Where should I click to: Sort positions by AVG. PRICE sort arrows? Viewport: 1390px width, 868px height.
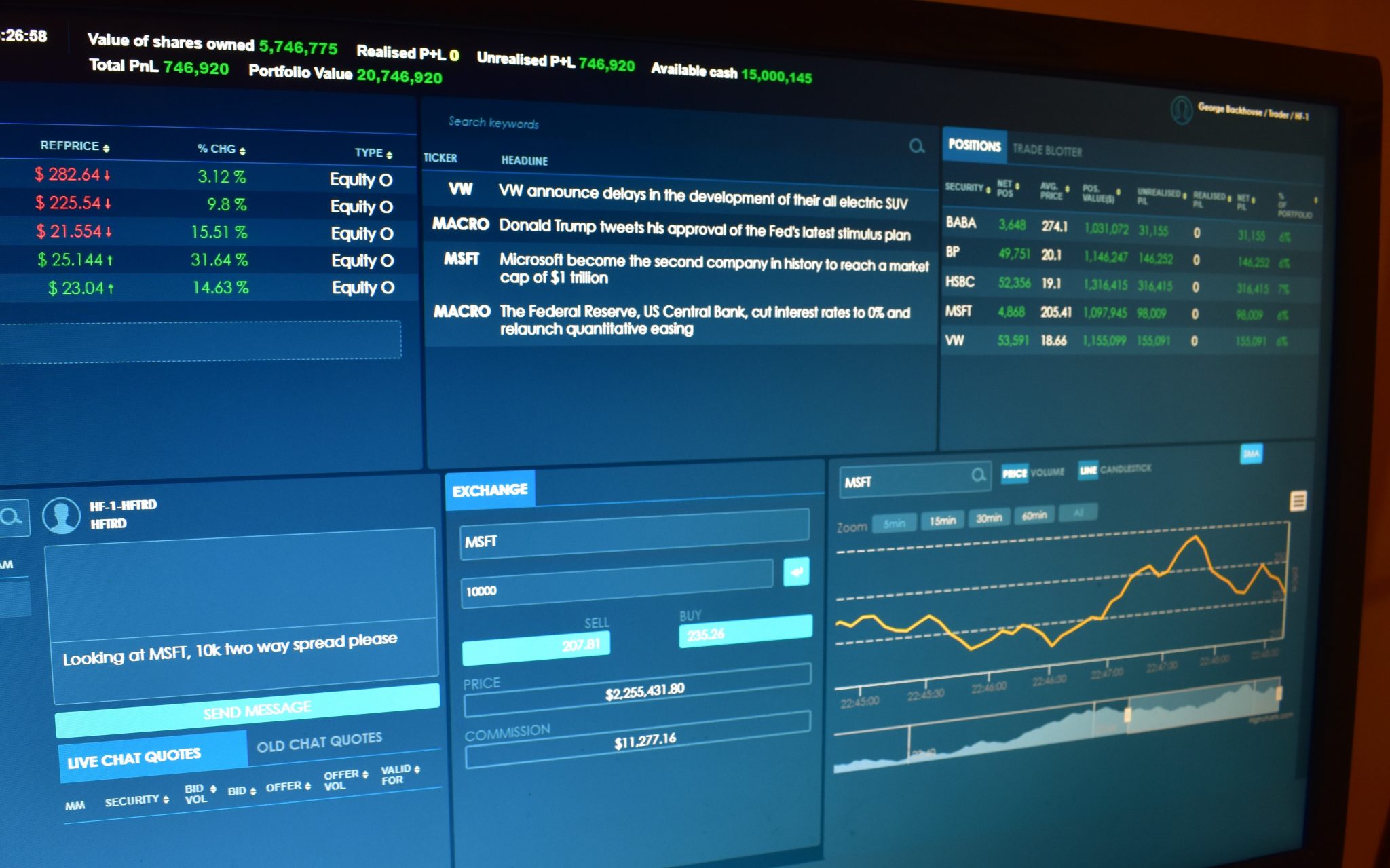tap(1068, 189)
